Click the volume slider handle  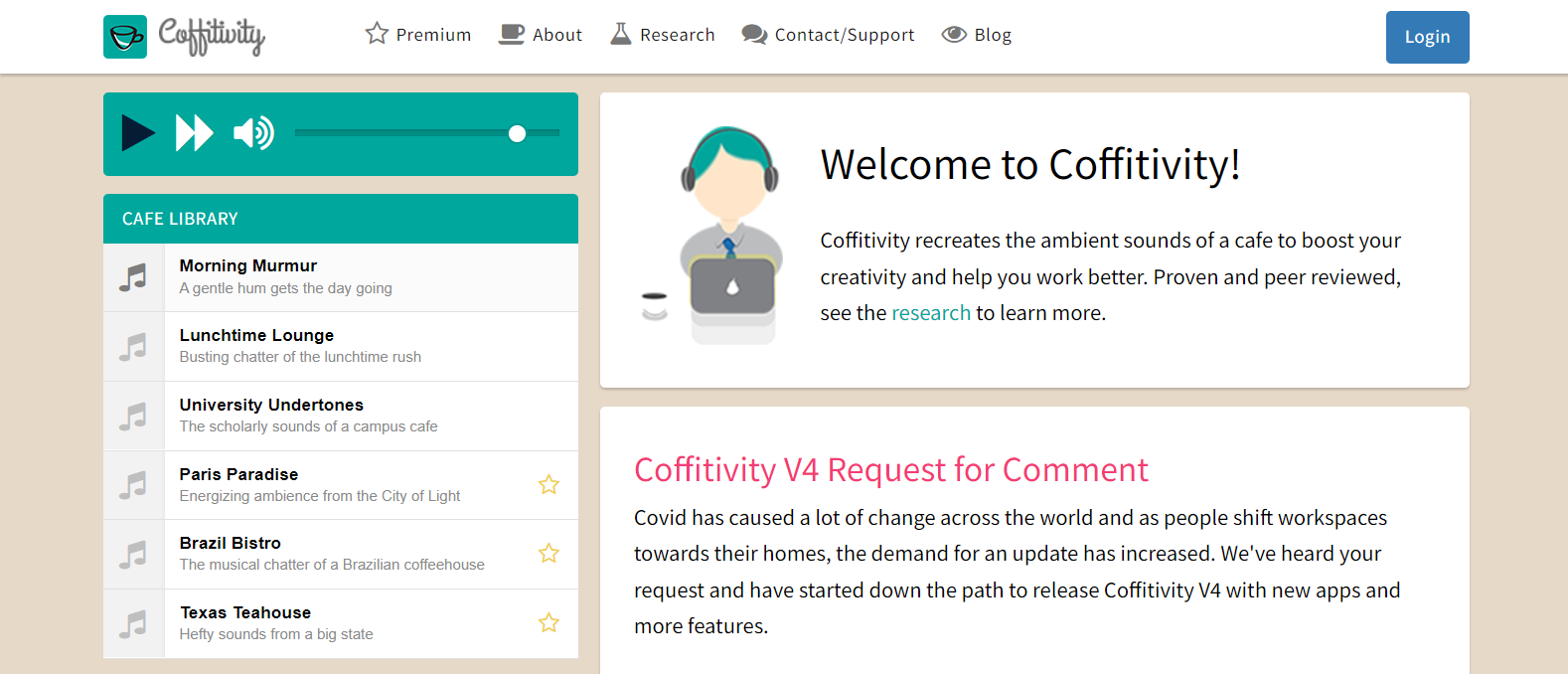(x=517, y=133)
